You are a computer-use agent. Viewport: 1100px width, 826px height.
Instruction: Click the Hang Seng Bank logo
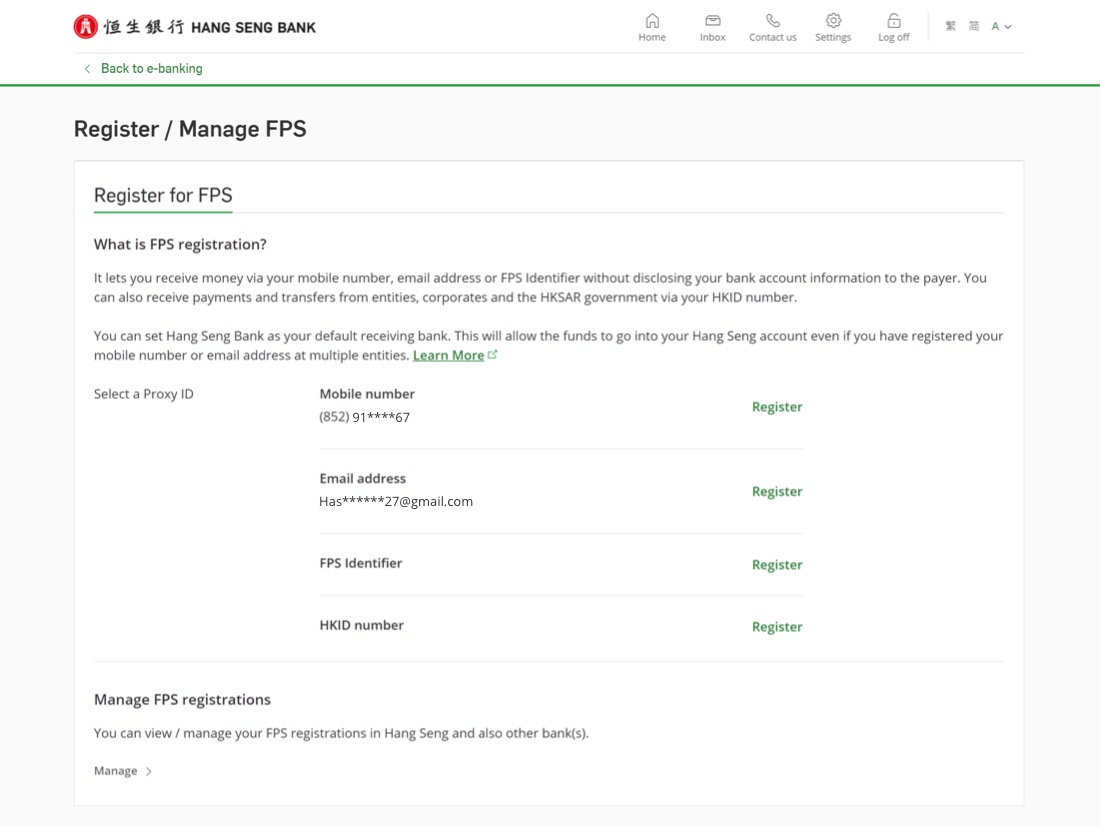point(195,27)
